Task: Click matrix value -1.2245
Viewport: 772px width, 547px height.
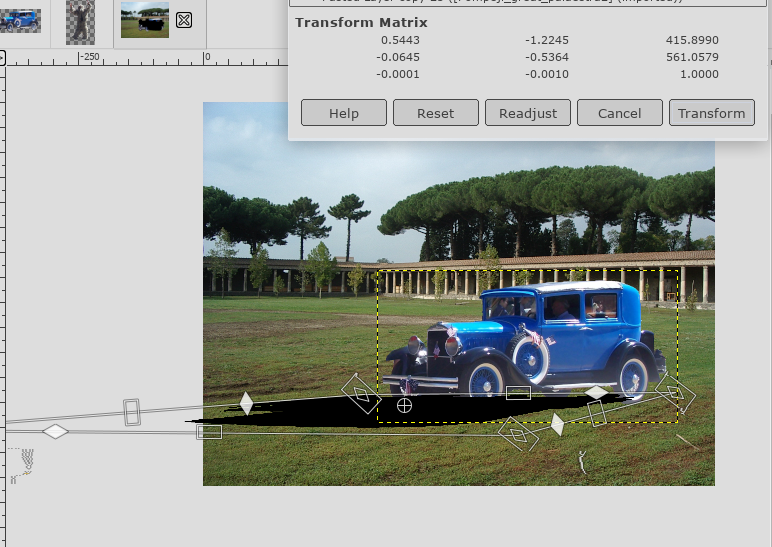Action: [547, 40]
